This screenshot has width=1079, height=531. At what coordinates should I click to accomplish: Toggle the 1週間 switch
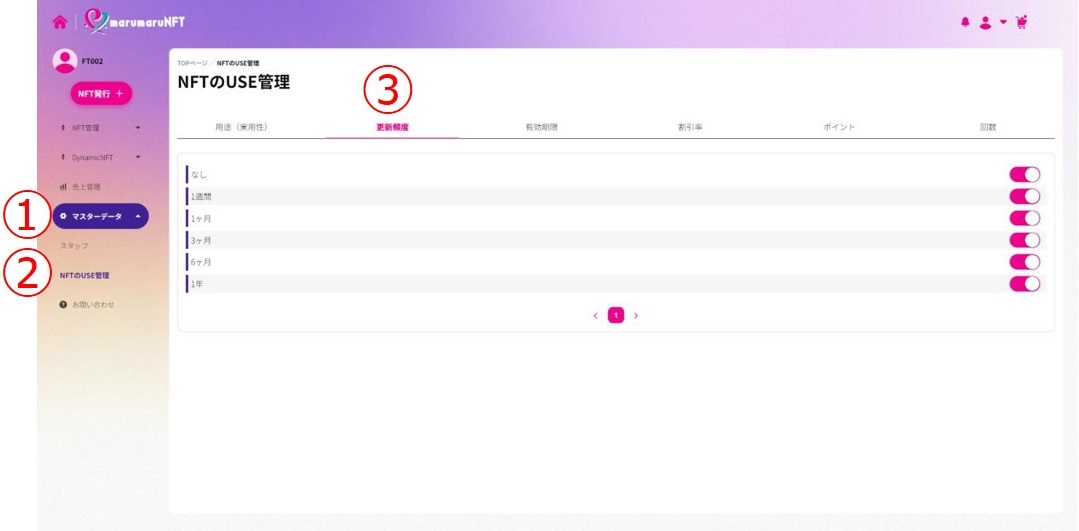1025,197
